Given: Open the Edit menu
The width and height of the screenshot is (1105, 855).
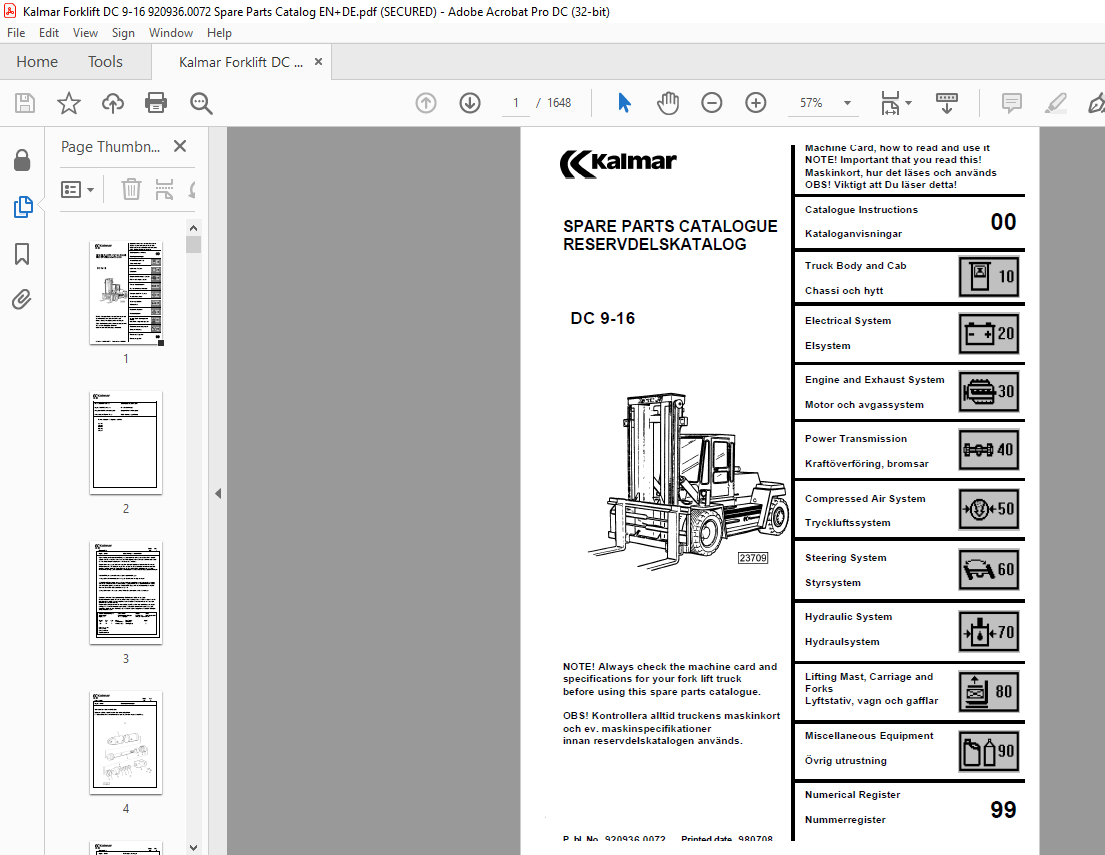Looking at the screenshot, I should click(x=49, y=32).
